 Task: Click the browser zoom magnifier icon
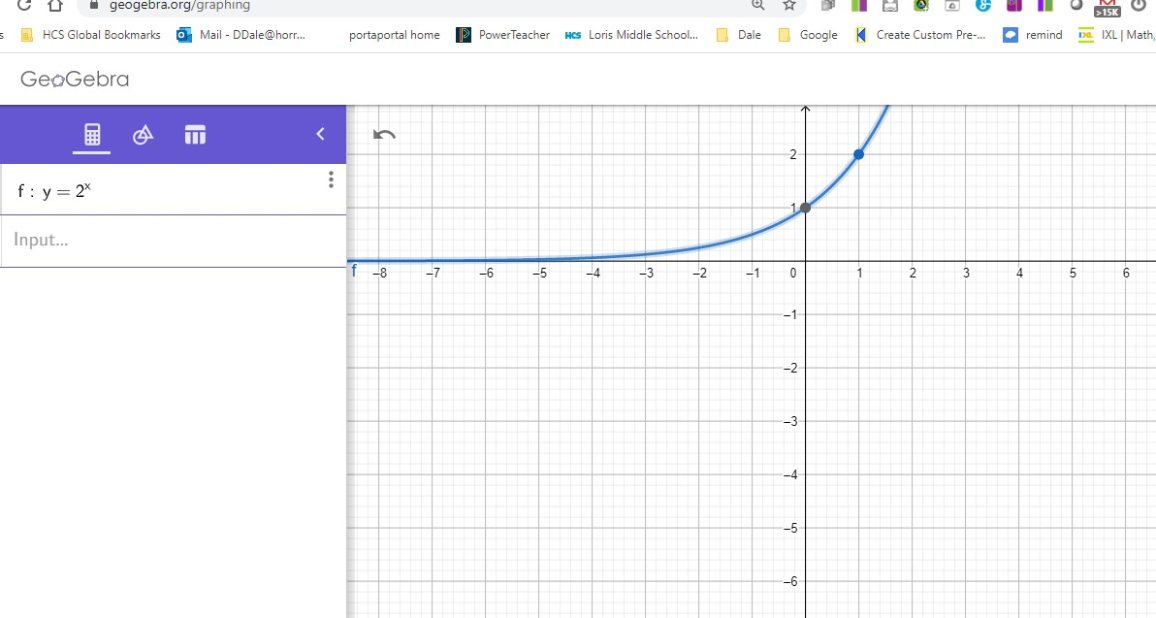(758, 5)
